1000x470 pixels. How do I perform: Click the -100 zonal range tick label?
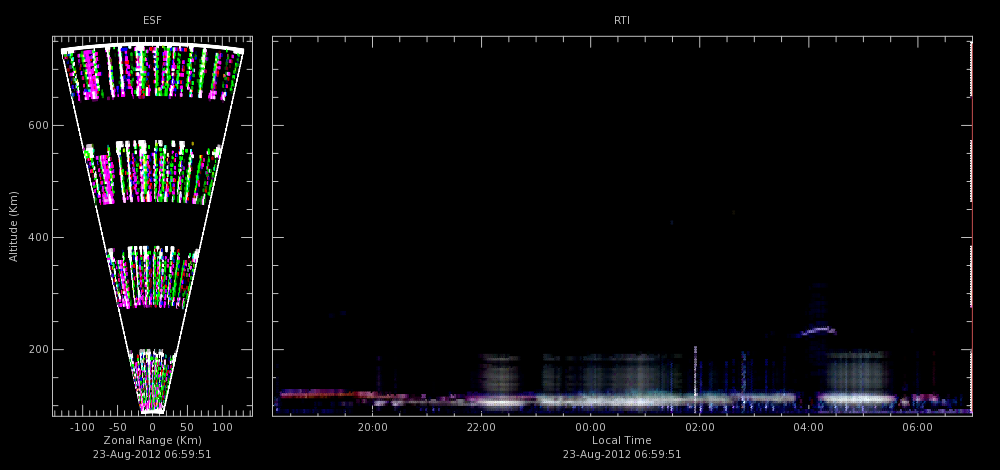coord(80,427)
